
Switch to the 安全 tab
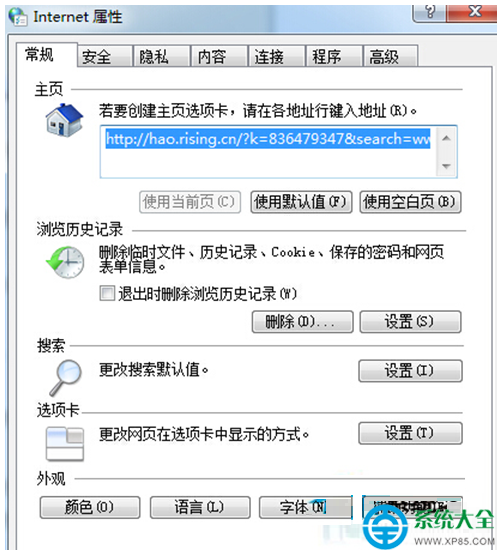(x=105, y=56)
